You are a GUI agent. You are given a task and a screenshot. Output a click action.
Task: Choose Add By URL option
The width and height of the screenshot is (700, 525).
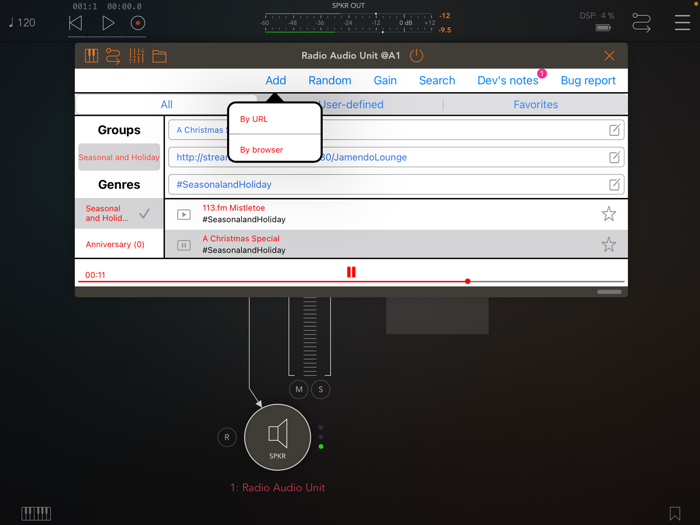[x=275, y=119]
